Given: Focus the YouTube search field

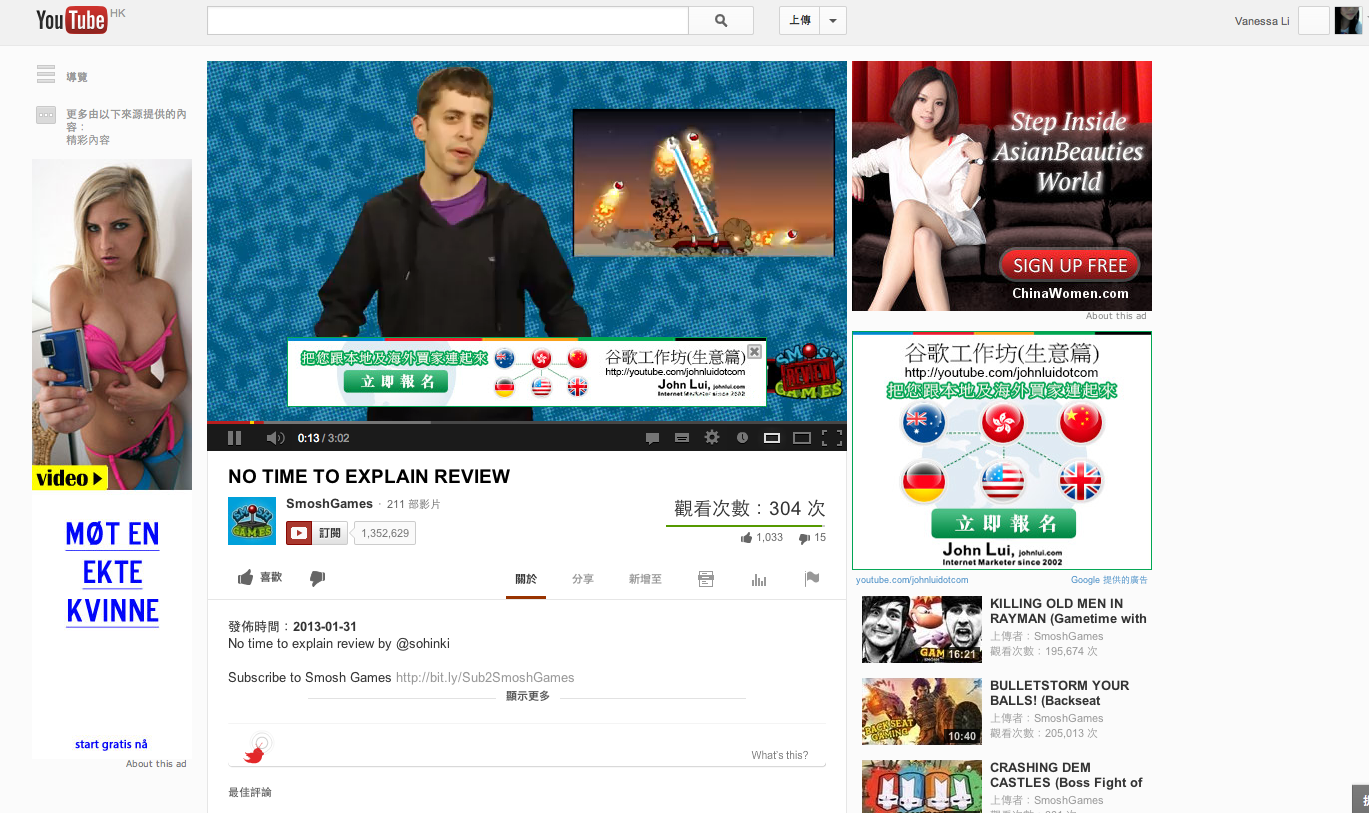Looking at the screenshot, I should point(448,21).
